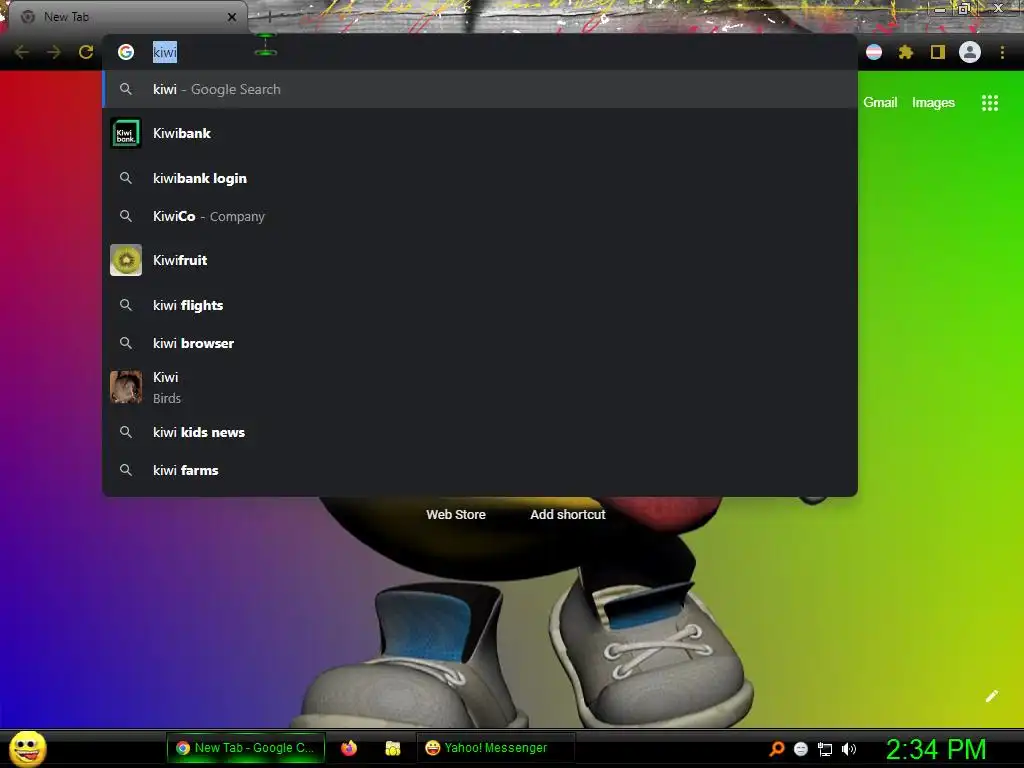Click the Kiwibank logo thumbnail
This screenshot has height=768, width=1024.
tap(126, 133)
